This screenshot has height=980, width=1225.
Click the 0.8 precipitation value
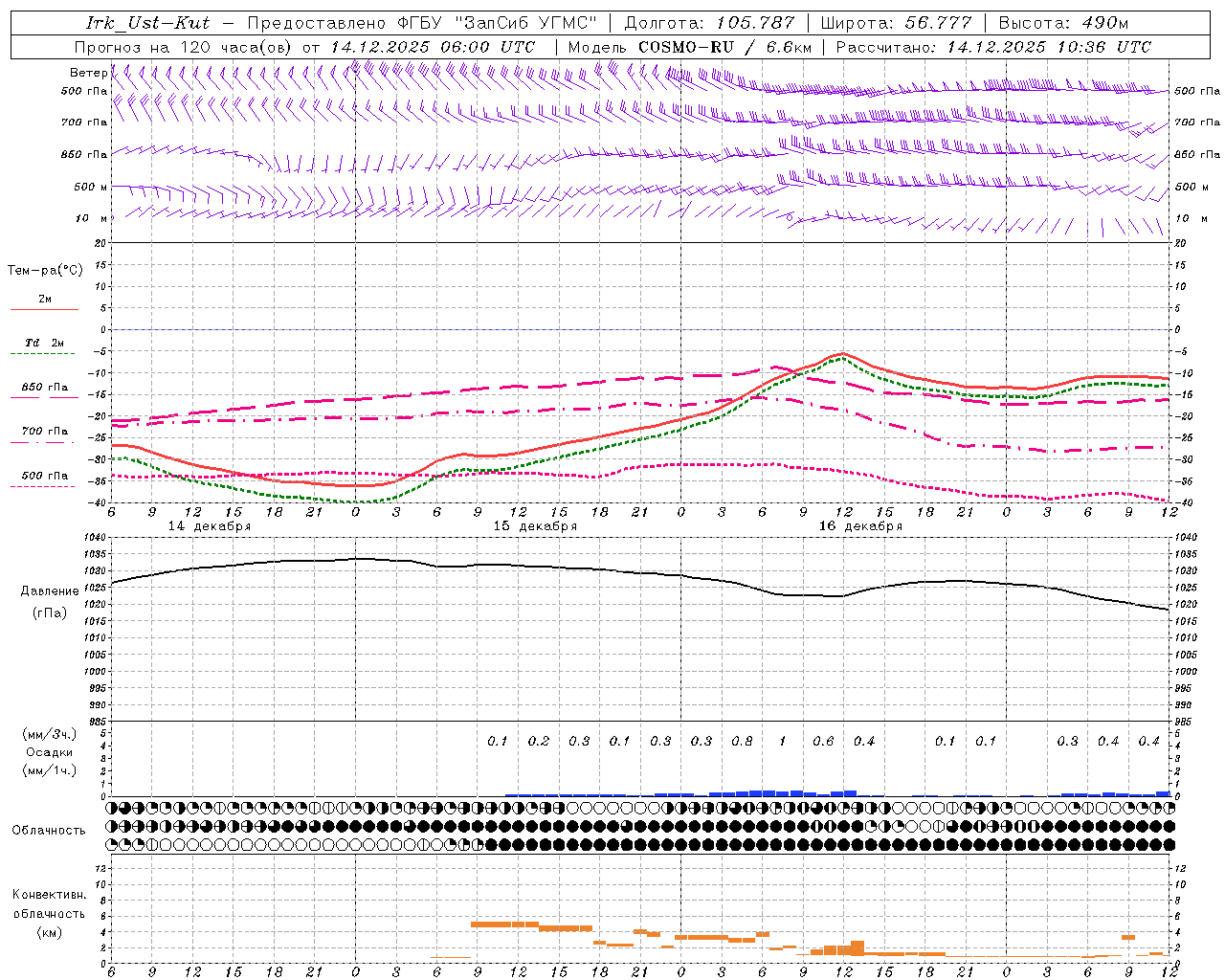click(x=742, y=741)
